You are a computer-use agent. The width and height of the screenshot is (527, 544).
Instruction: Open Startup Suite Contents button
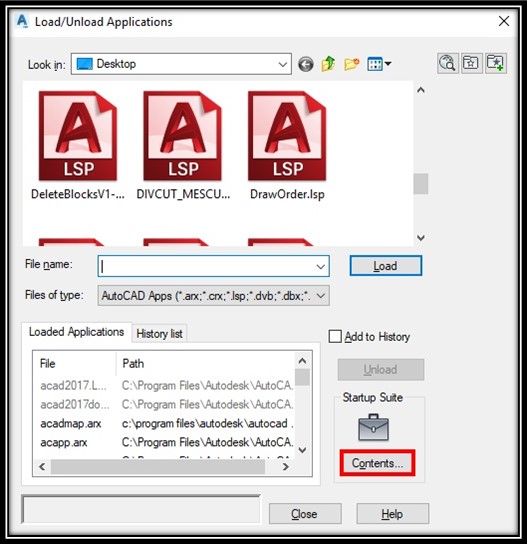(377, 463)
